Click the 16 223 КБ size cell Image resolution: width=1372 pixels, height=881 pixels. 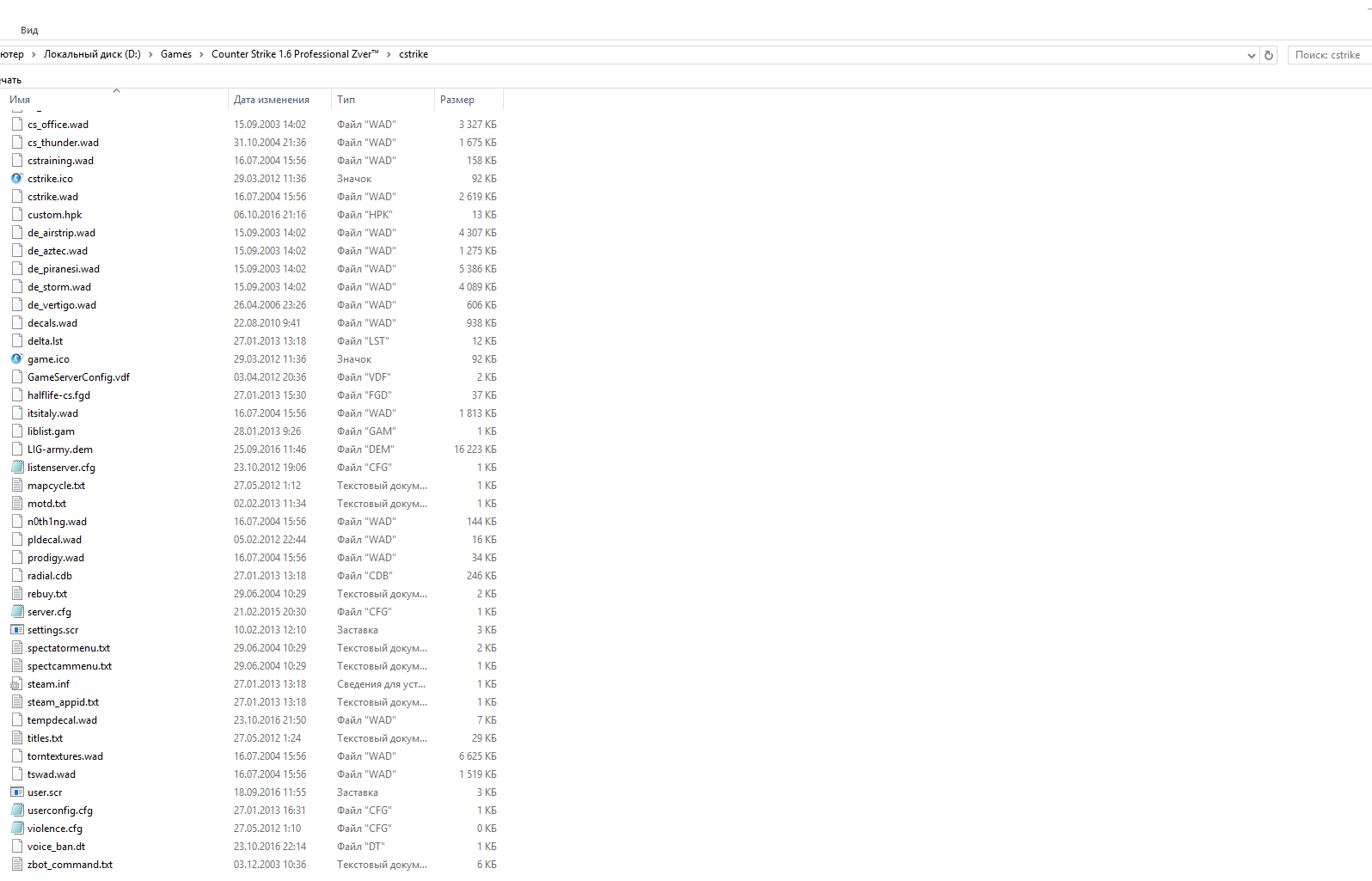(x=475, y=450)
